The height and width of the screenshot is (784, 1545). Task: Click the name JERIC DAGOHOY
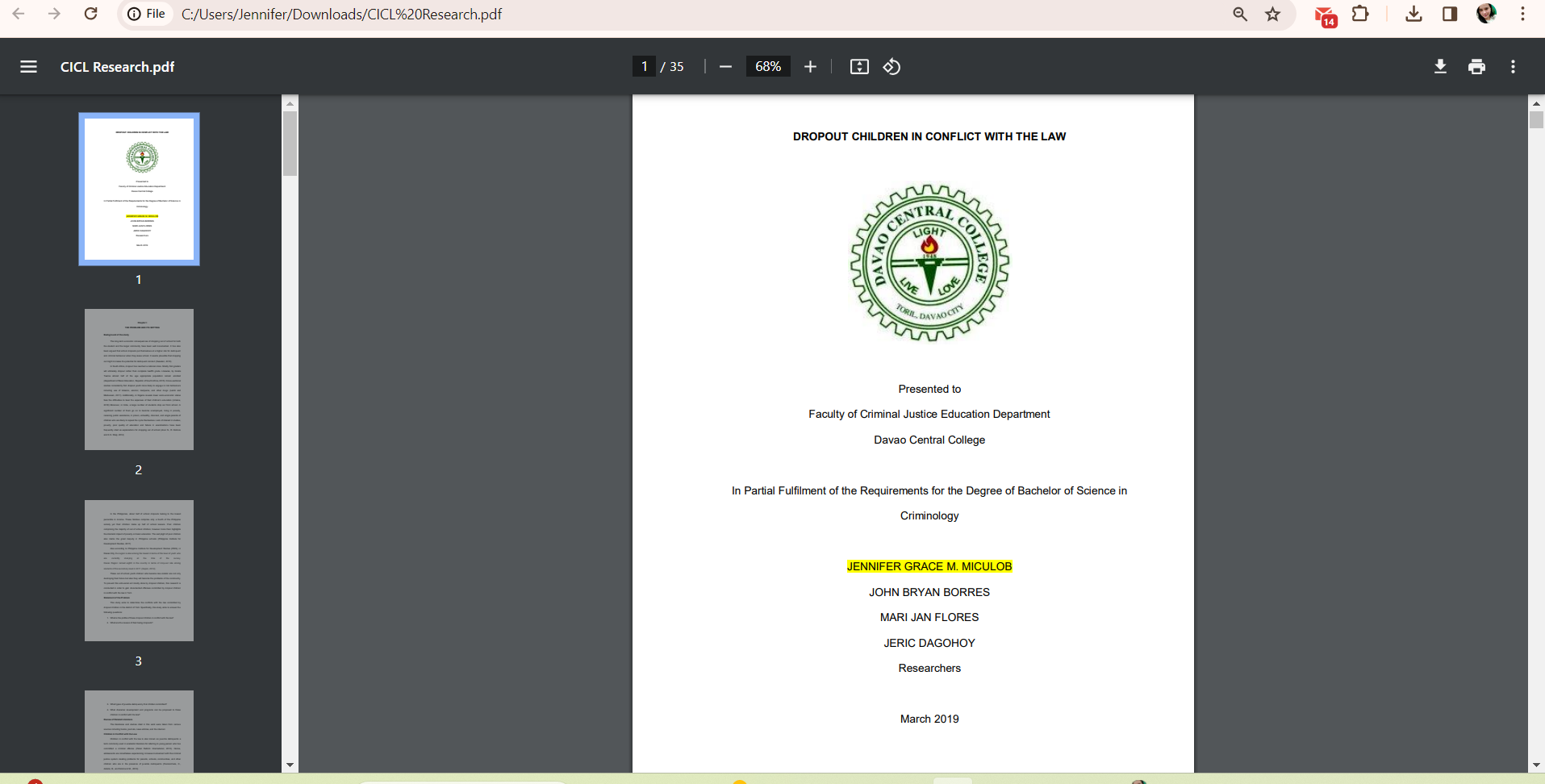[x=929, y=643]
